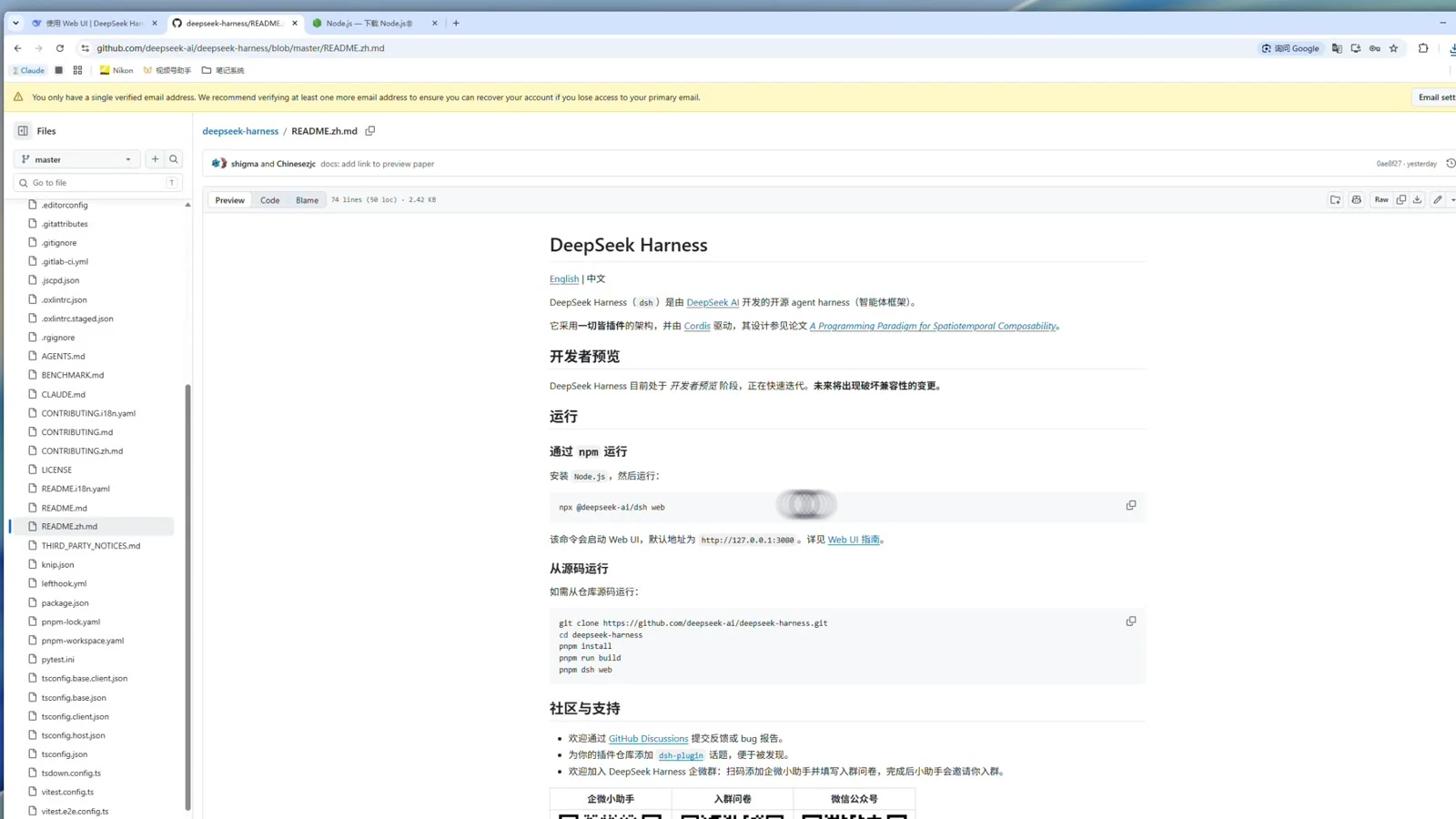Screen dimensions: 1456x819
Task: Collapse the Files tree side panel
Action: pyautogui.click(x=23, y=131)
